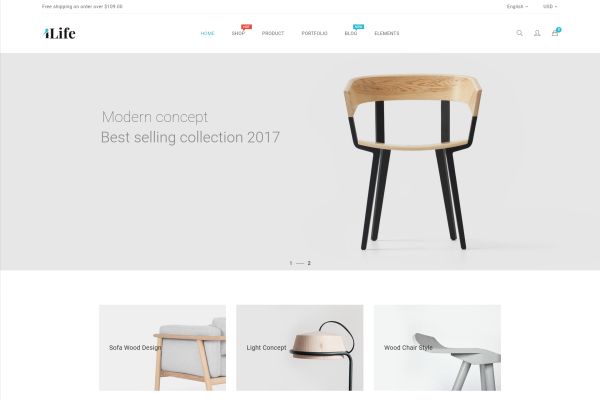Click the search magnifier icon
This screenshot has height=400, width=600.
point(519,33)
